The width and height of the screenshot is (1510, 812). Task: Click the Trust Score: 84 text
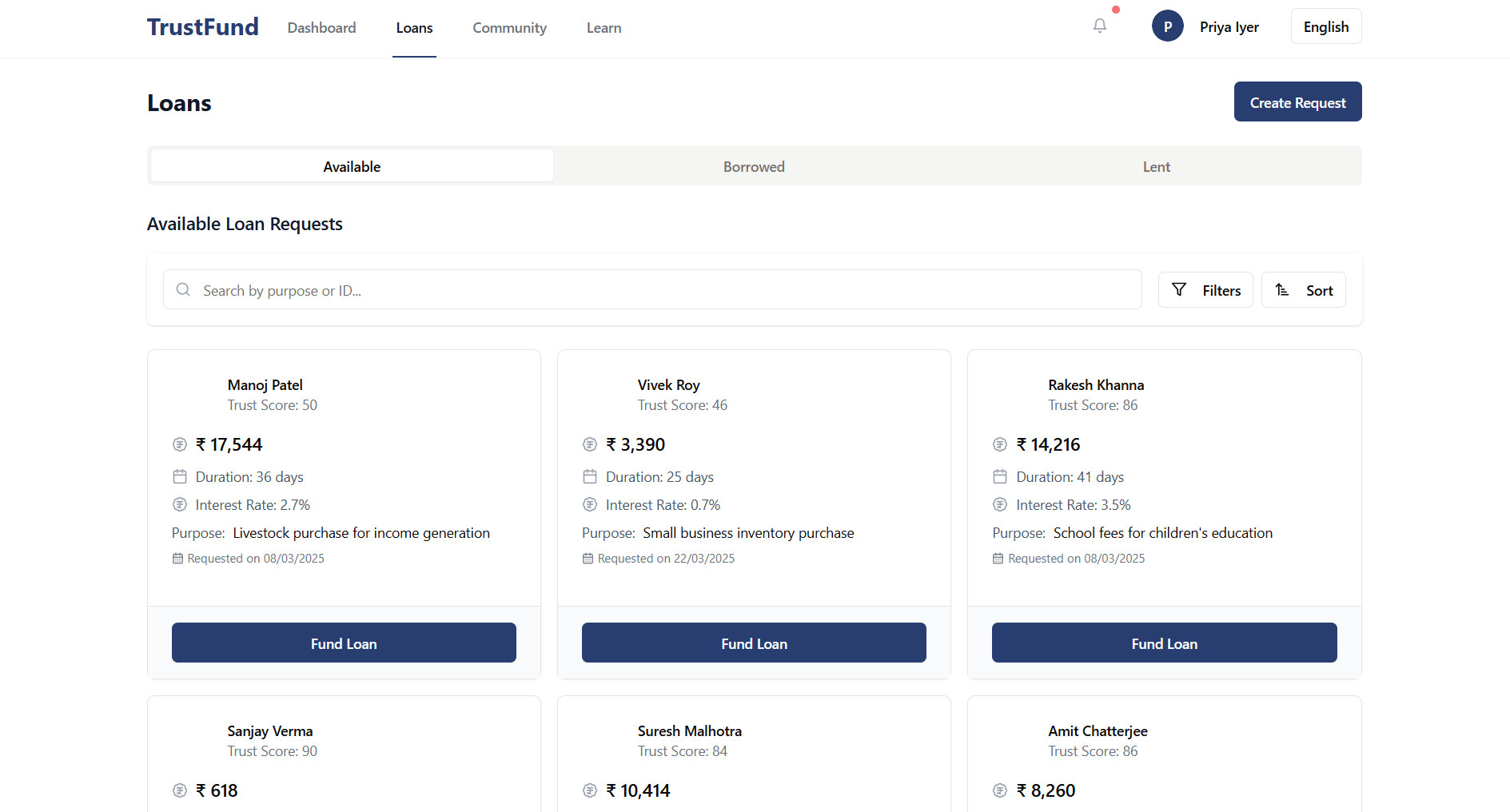[683, 751]
